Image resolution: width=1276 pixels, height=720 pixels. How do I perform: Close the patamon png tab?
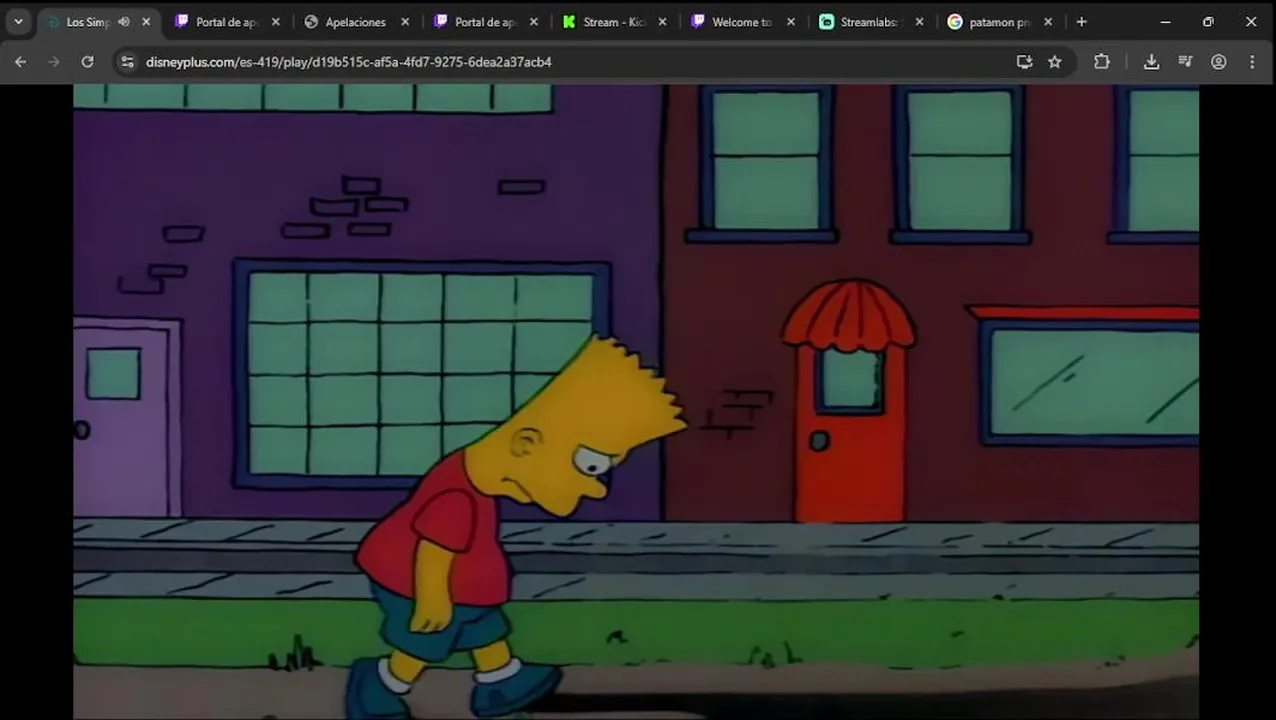(x=1049, y=21)
